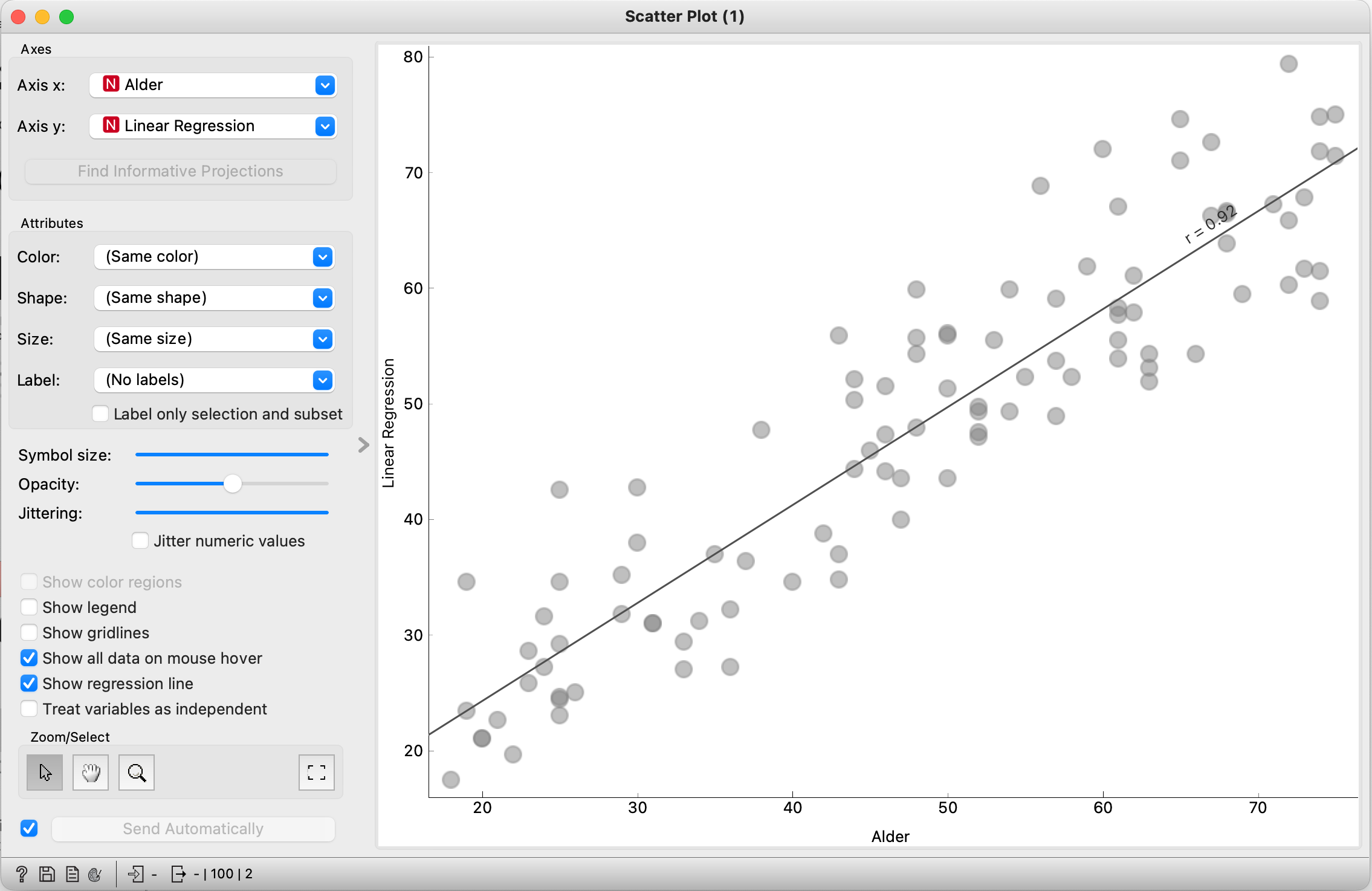The height and width of the screenshot is (891, 1372).
Task: Click the input data icon in status bar
Action: pos(136,873)
